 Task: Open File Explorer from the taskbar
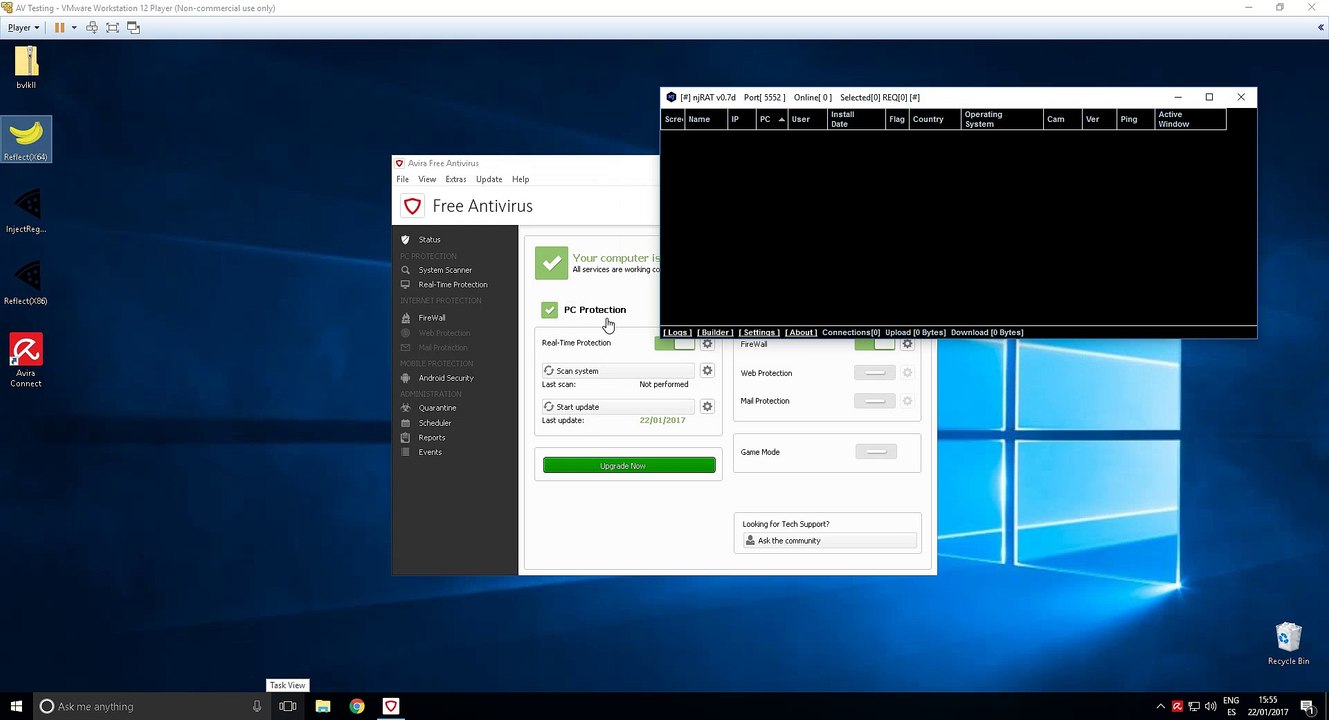click(x=323, y=706)
